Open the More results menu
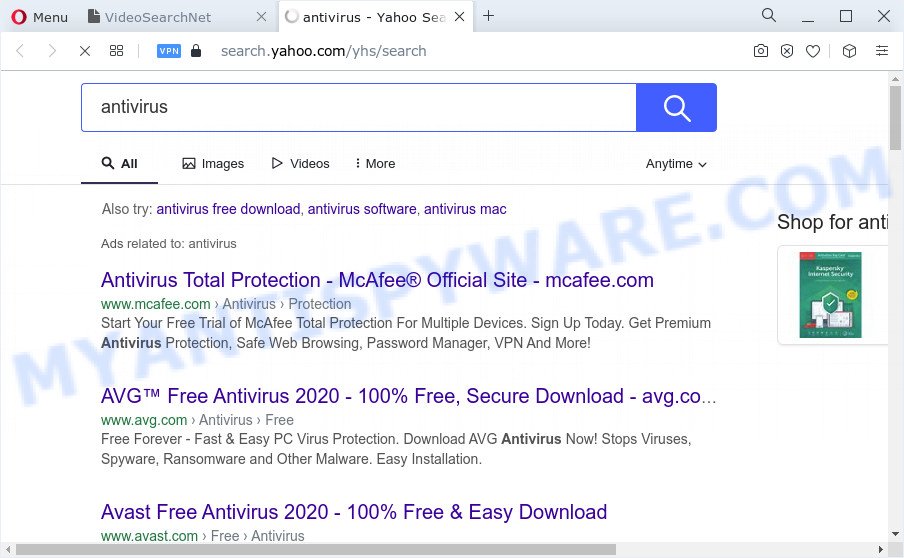 tap(375, 164)
